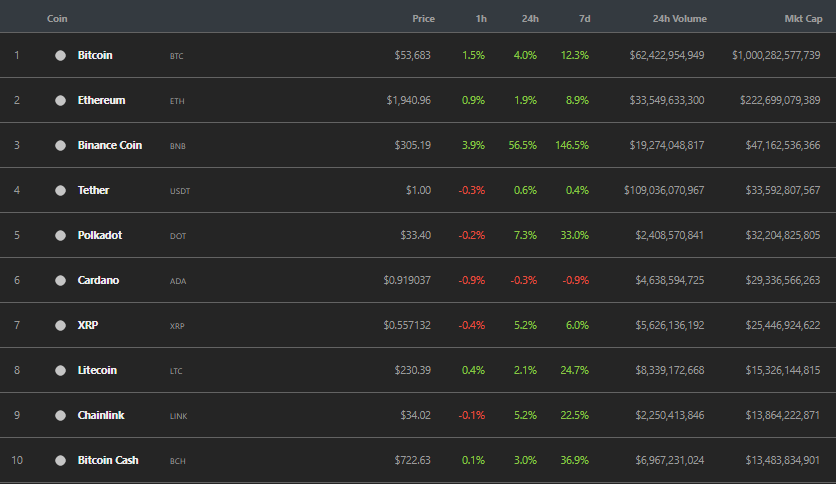Click the Ethereum name link

pyautogui.click(x=101, y=101)
